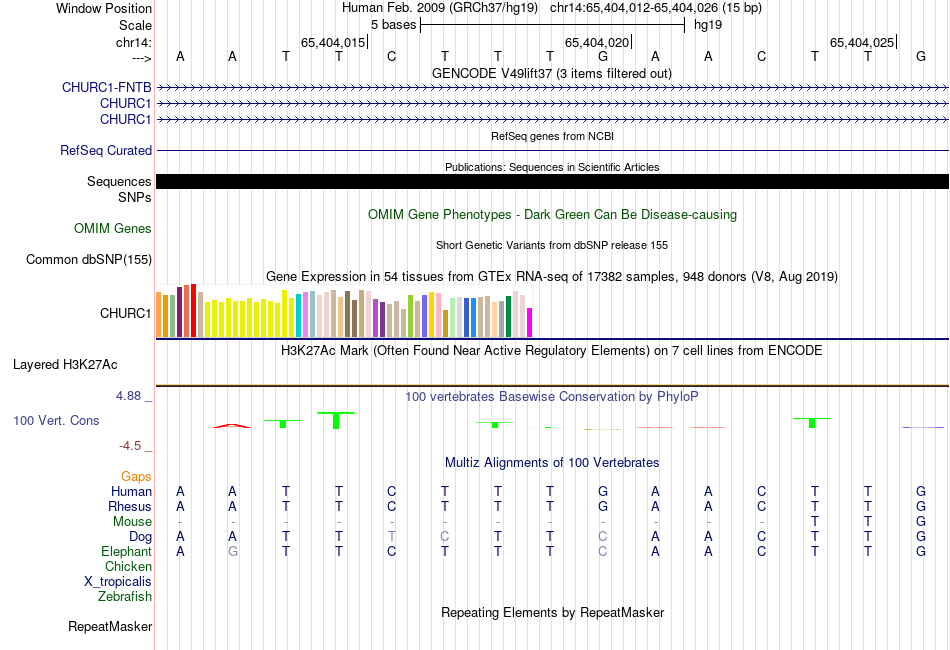
Task: Select the Rhesus species label
Action: (130, 506)
